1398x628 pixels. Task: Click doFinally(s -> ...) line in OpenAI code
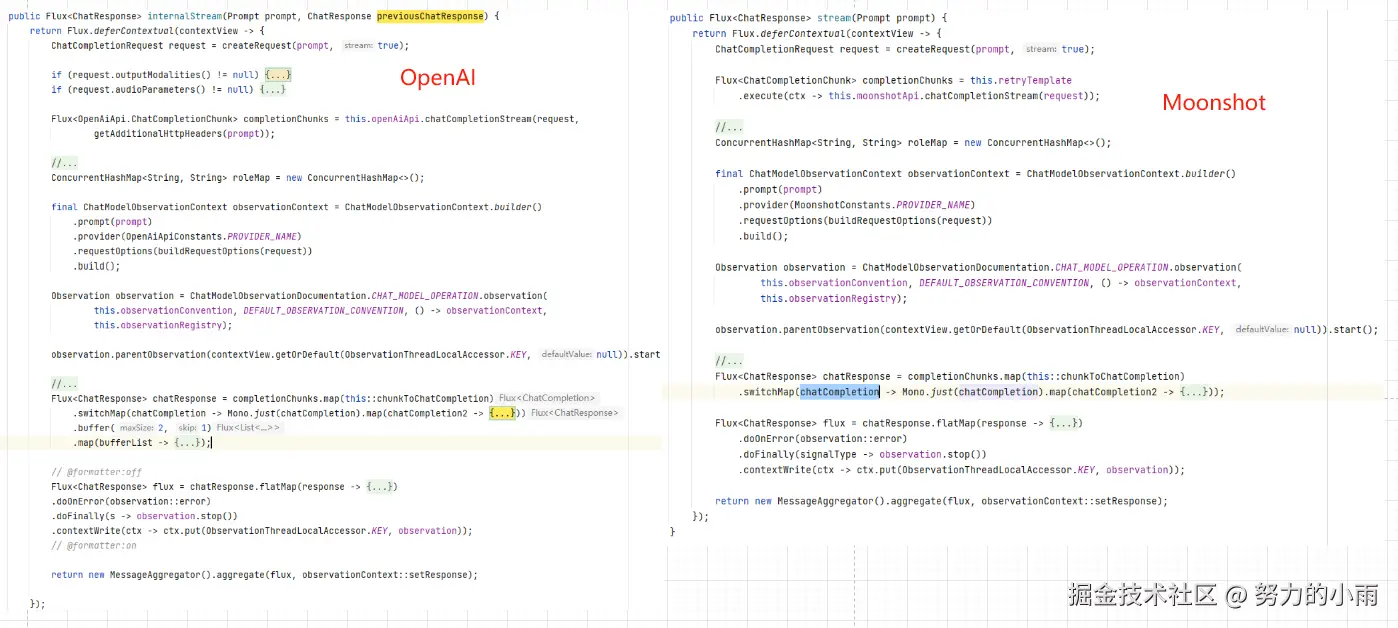coord(145,516)
